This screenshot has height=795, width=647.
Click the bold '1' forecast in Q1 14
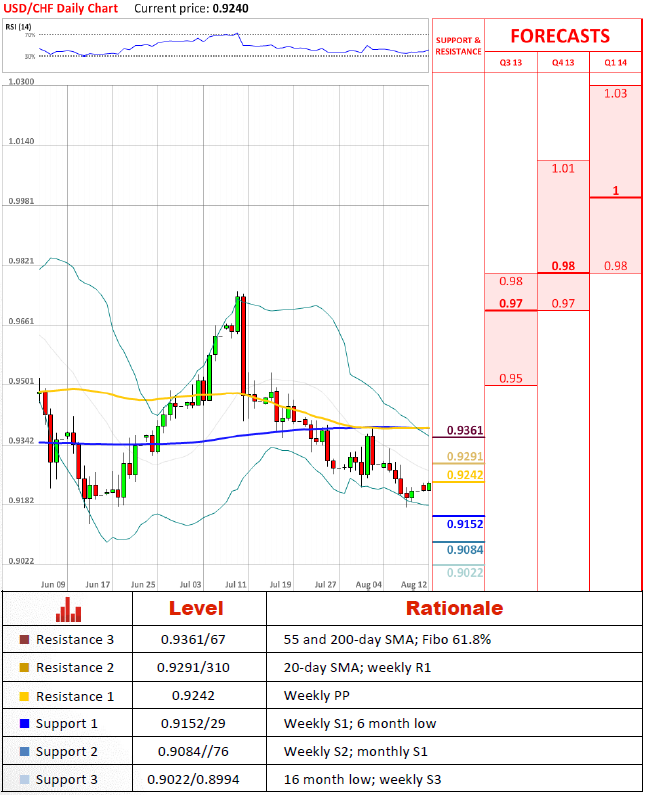[616, 191]
